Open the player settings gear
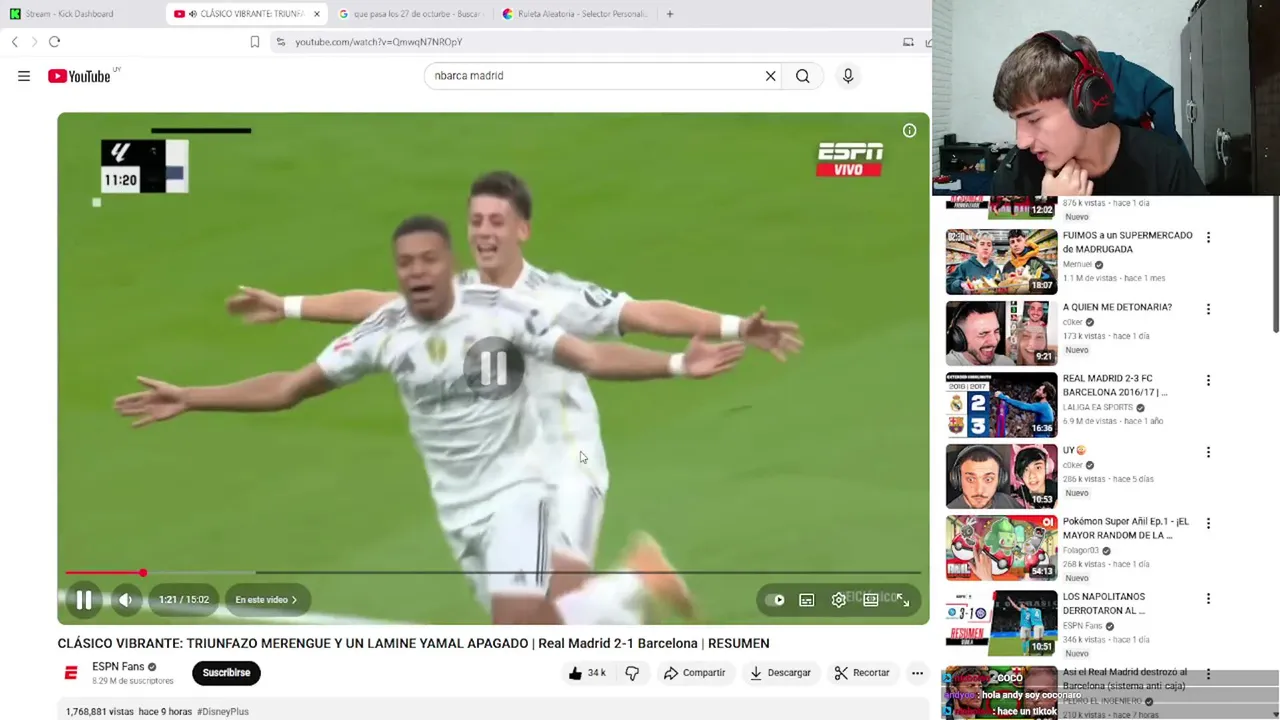The image size is (1280, 720). [839, 600]
